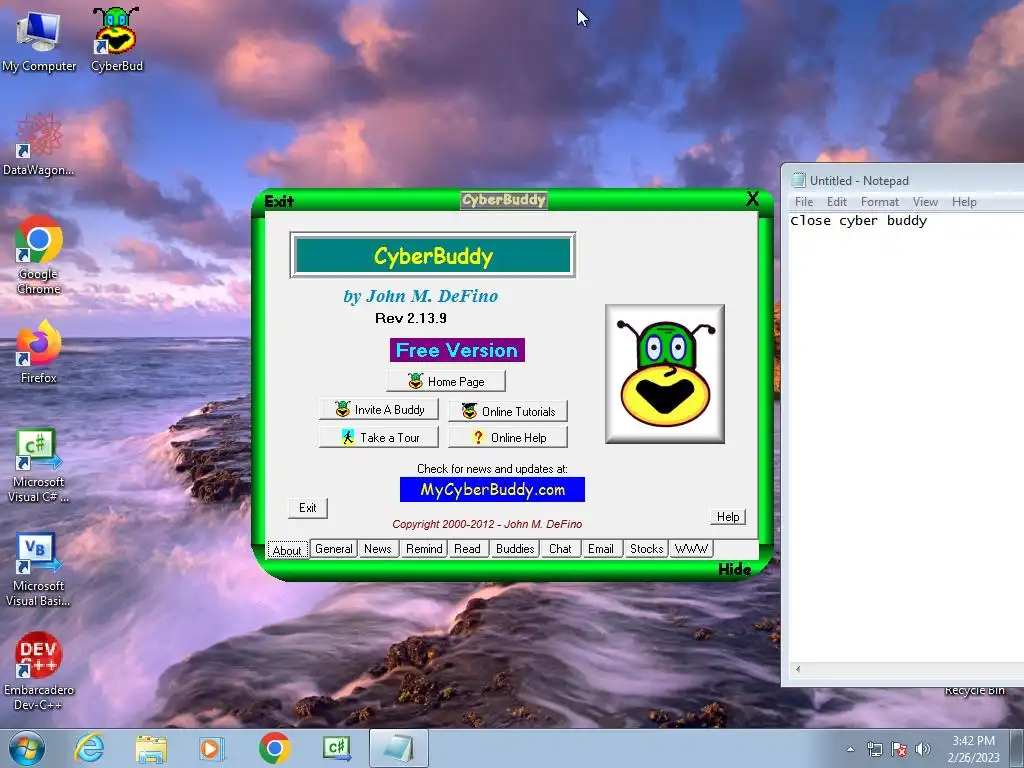Click the Notepad text 'close cyber buddy'
Viewport: 1024px width, 768px height.
tap(859, 221)
